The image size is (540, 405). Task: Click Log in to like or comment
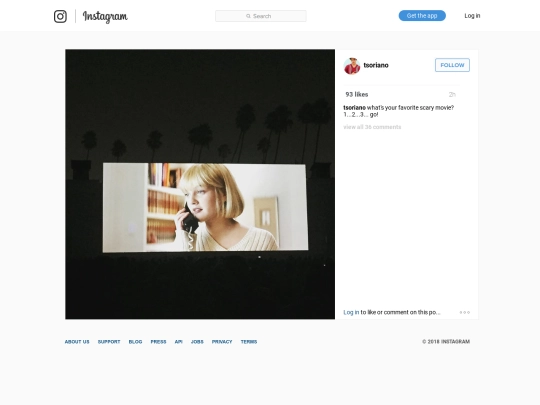click(x=351, y=312)
